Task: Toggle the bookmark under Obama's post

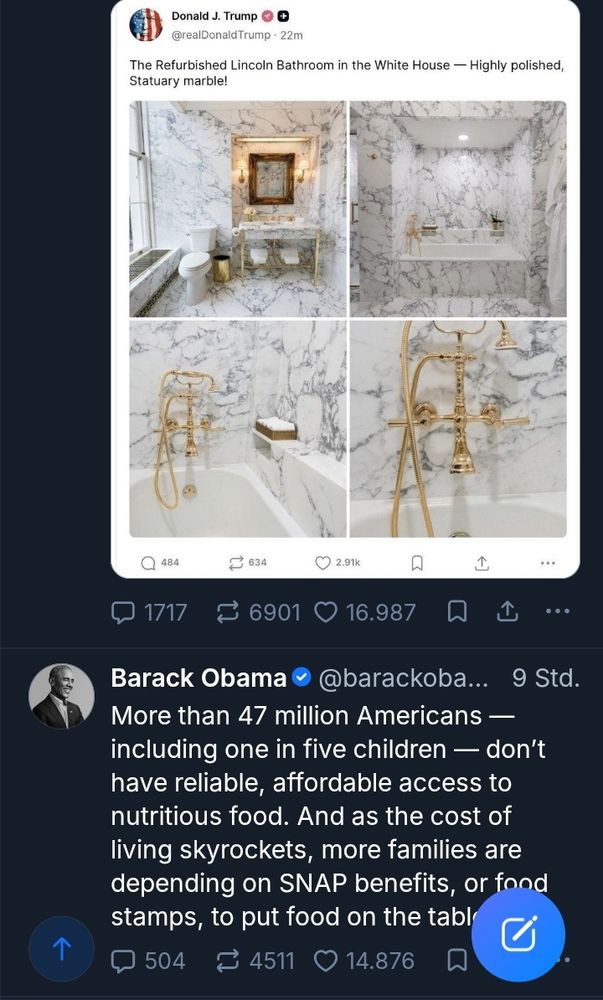Action: coord(457,960)
